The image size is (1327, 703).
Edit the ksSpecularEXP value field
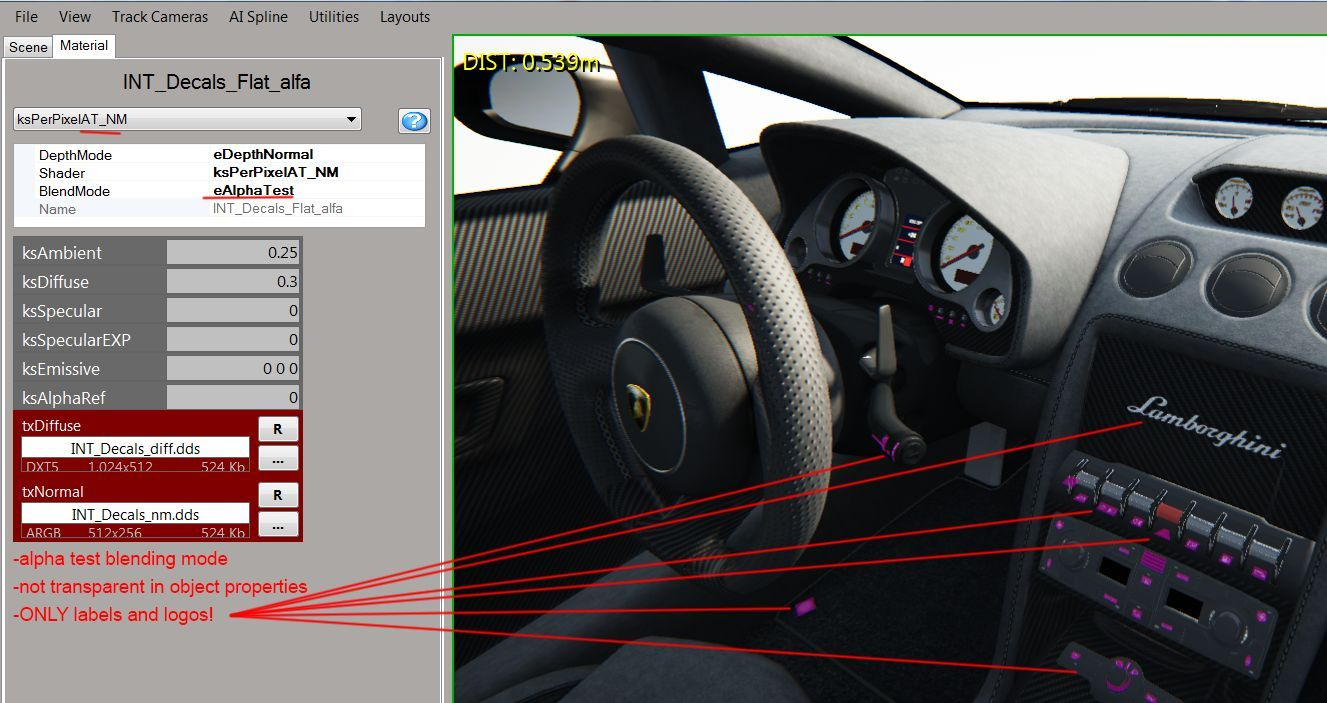point(234,340)
